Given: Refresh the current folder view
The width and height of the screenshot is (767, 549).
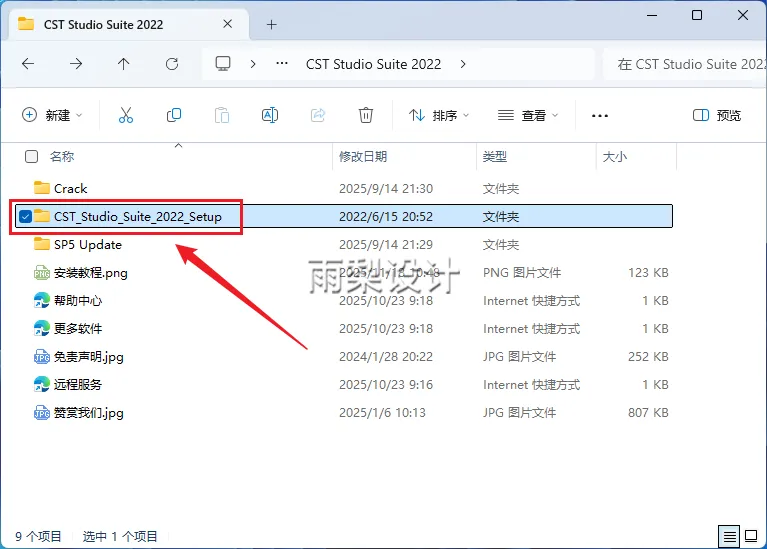Looking at the screenshot, I should coord(172,64).
